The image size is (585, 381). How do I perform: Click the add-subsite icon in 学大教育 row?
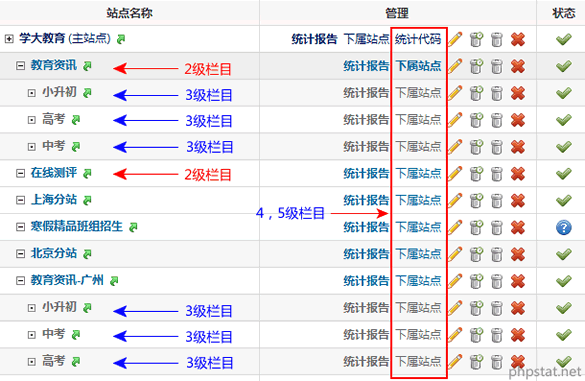click(476, 39)
